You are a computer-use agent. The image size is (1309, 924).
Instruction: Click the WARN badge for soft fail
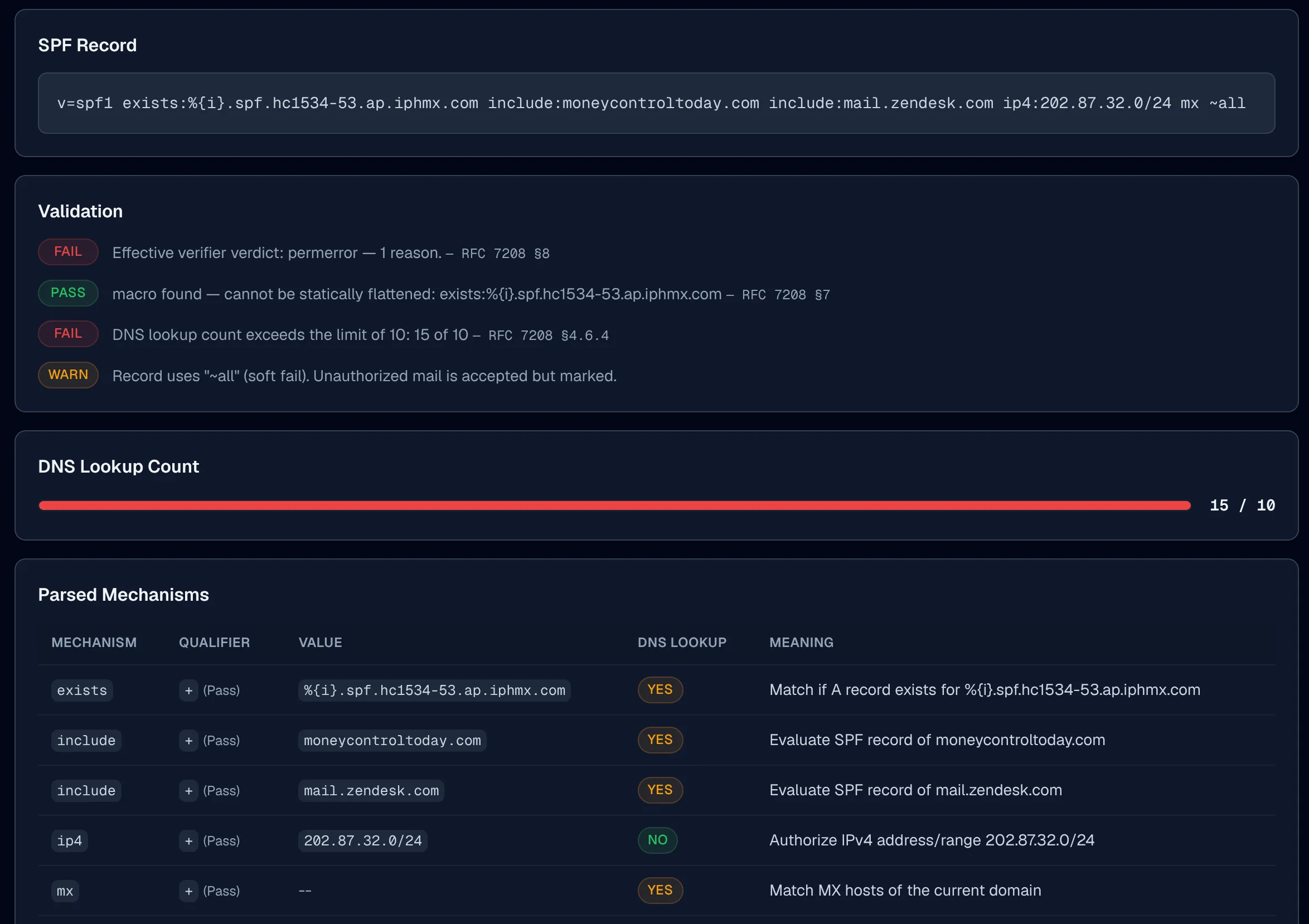[x=68, y=375]
